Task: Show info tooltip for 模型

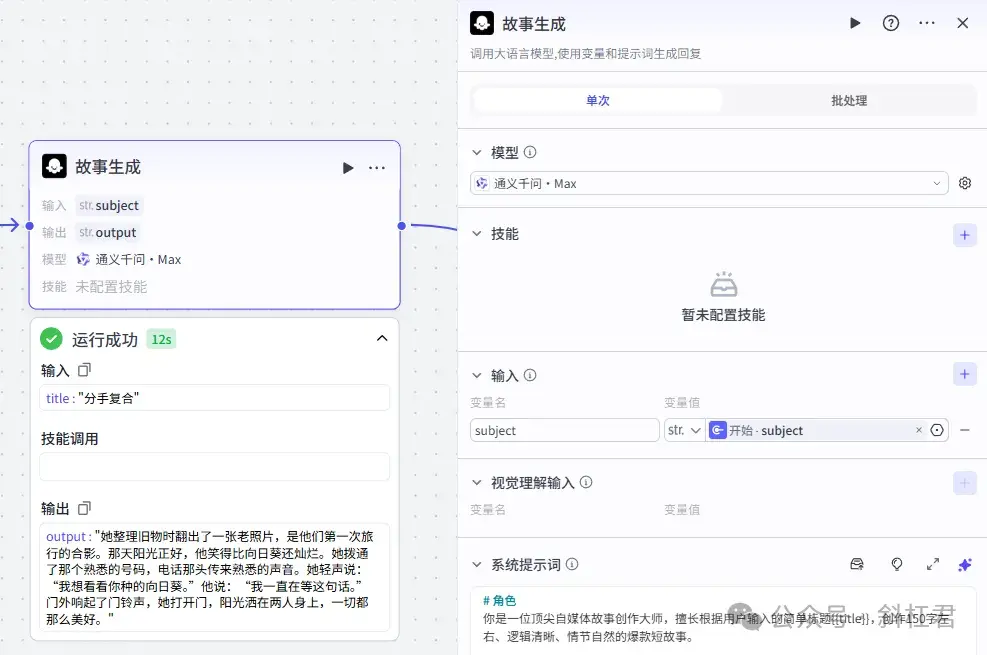Action: 530,152
